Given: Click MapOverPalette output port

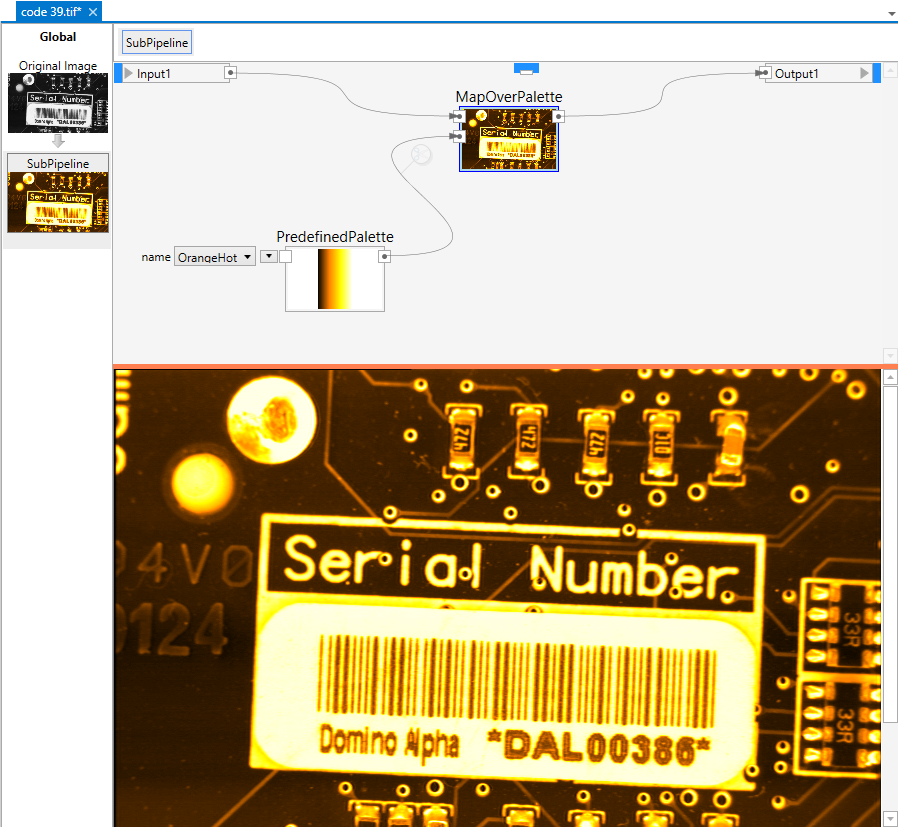Looking at the screenshot, I should tap(559, 117).
